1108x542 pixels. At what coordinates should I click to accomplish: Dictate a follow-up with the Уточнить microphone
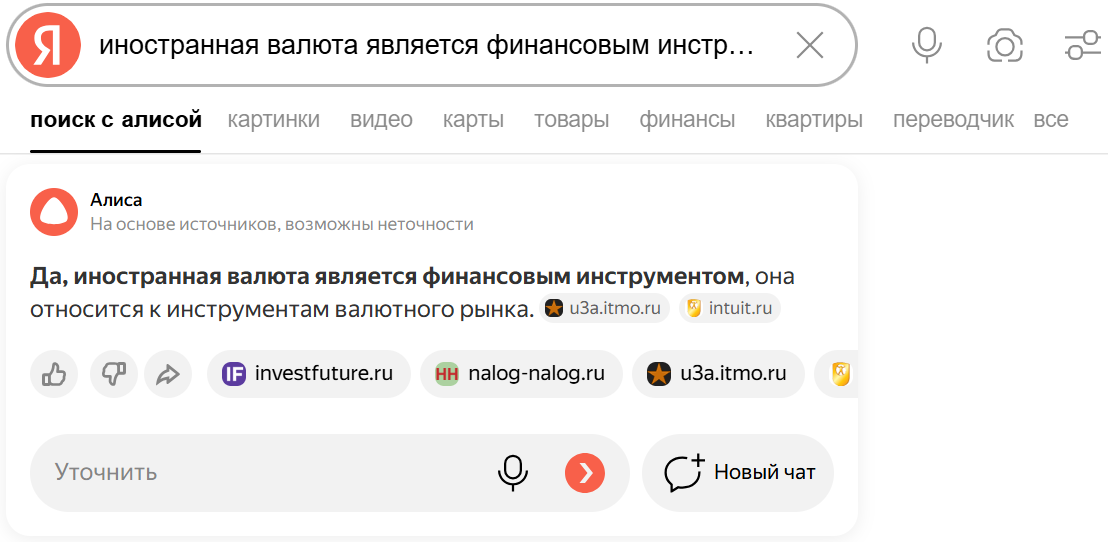point(513,473)
